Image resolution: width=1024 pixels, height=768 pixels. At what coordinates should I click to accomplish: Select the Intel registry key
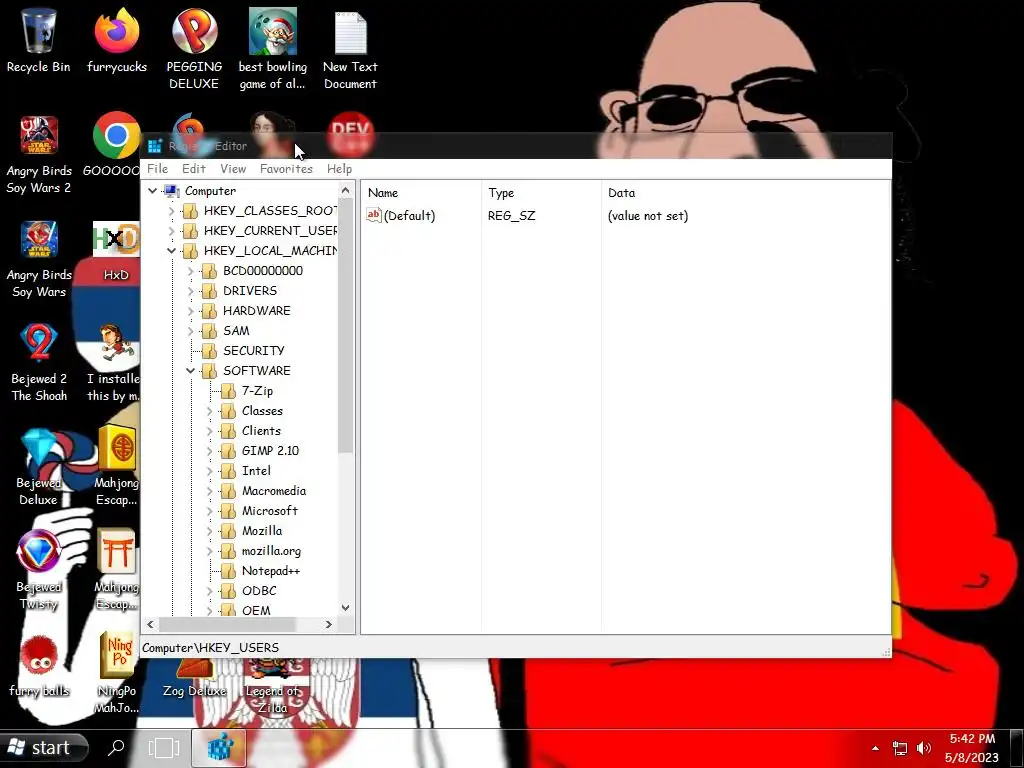point(256,471)
